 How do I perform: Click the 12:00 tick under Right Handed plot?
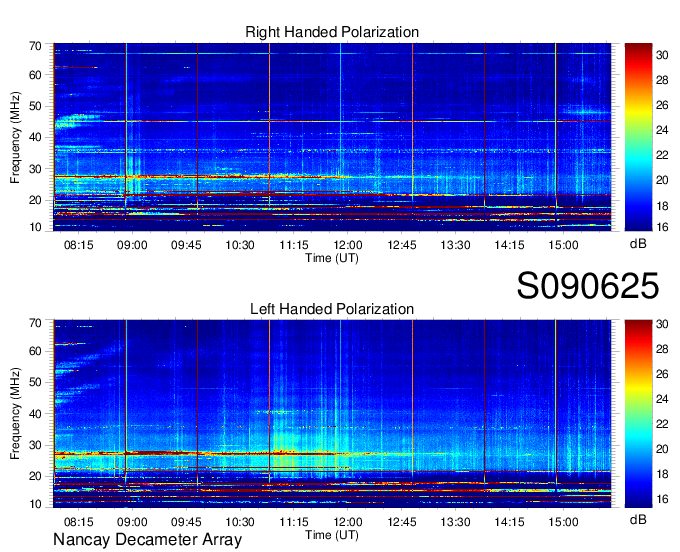(348, 245)
